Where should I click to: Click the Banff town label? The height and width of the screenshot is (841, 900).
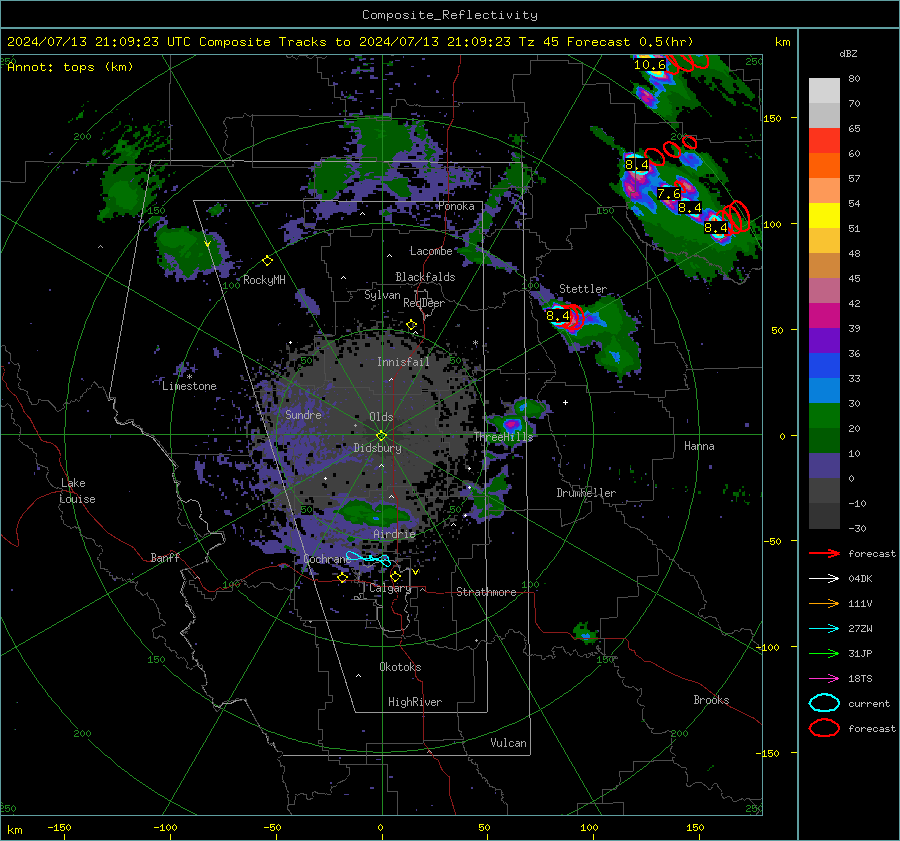coord(165,557)
